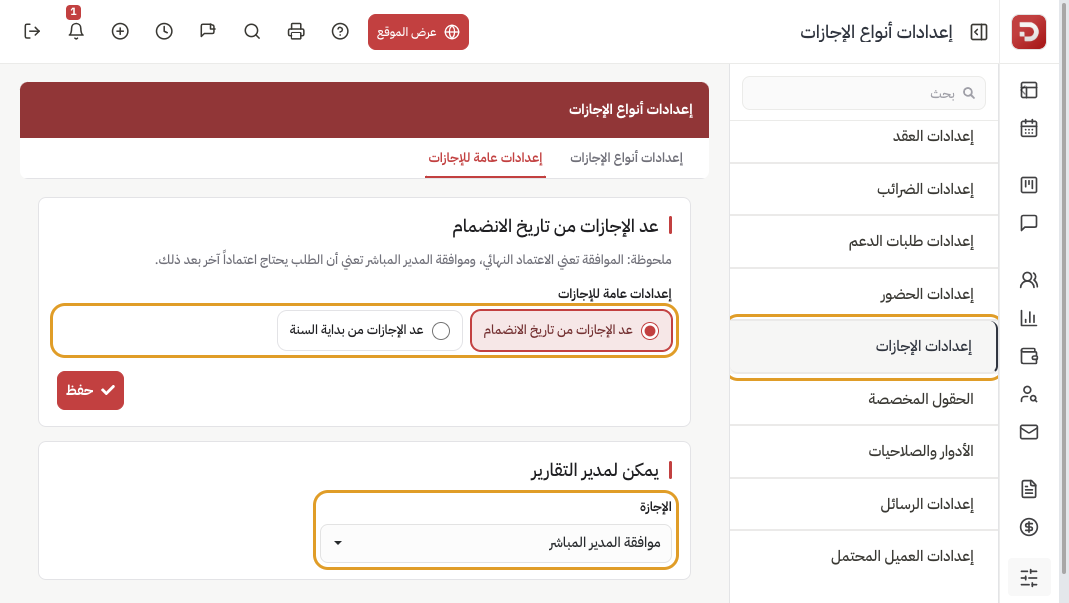The image size is (1069, 603).
Task: Open dashboard layout icon in right rail
Action: [1029, 90]
